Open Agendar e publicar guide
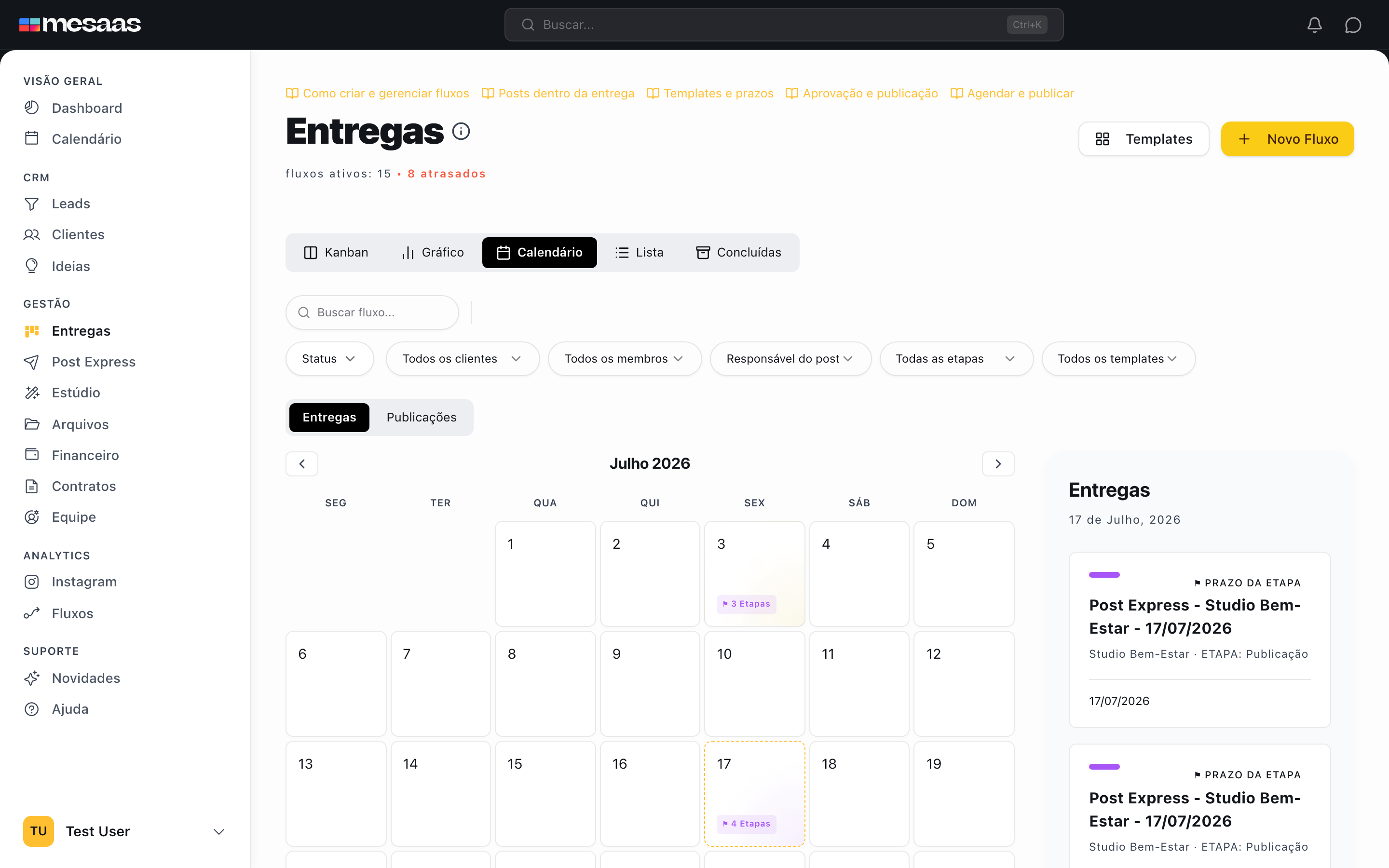 (x=1012, y=93)
